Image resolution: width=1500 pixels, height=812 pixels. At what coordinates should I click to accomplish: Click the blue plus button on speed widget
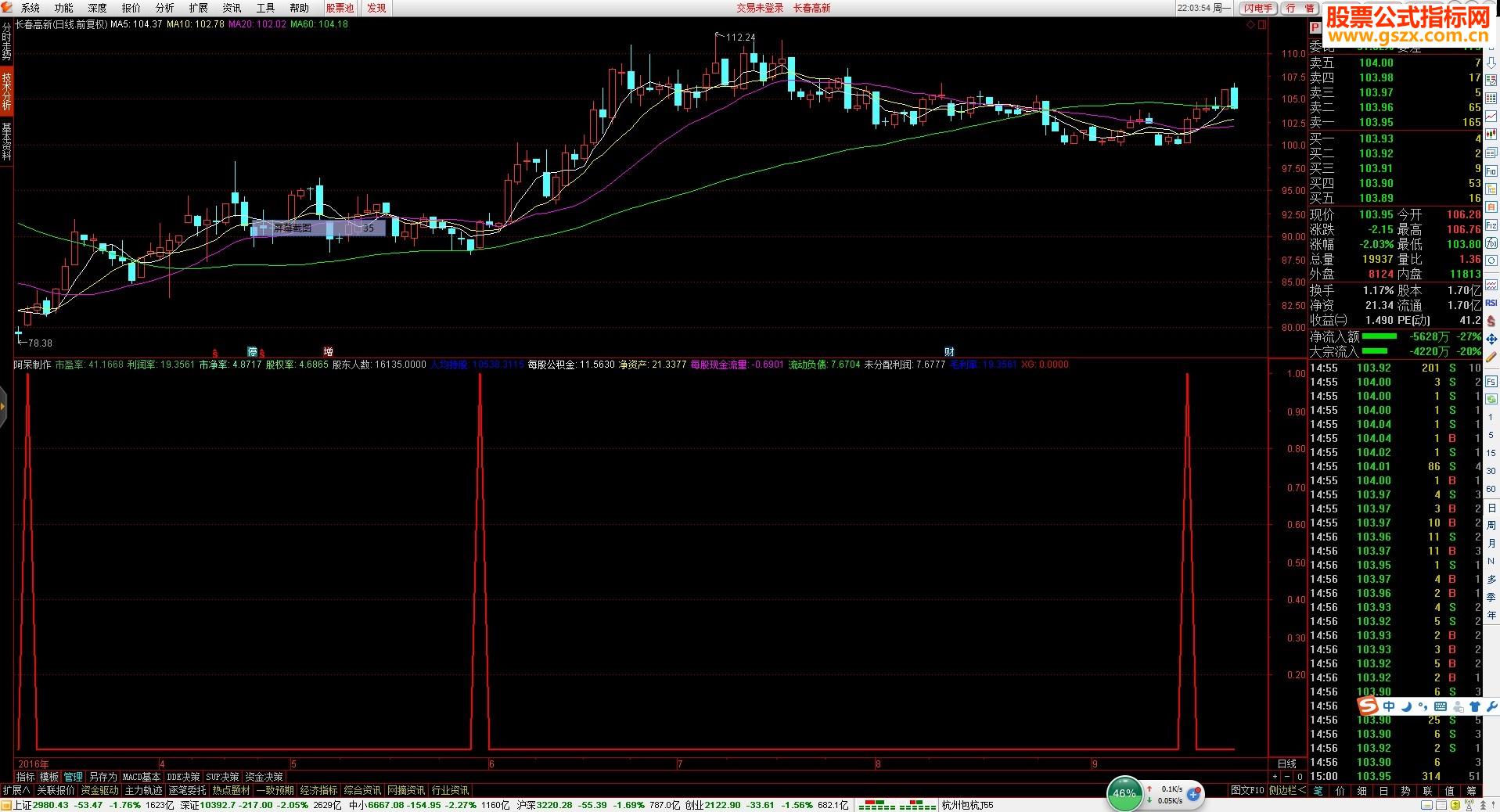[1193, 794]
